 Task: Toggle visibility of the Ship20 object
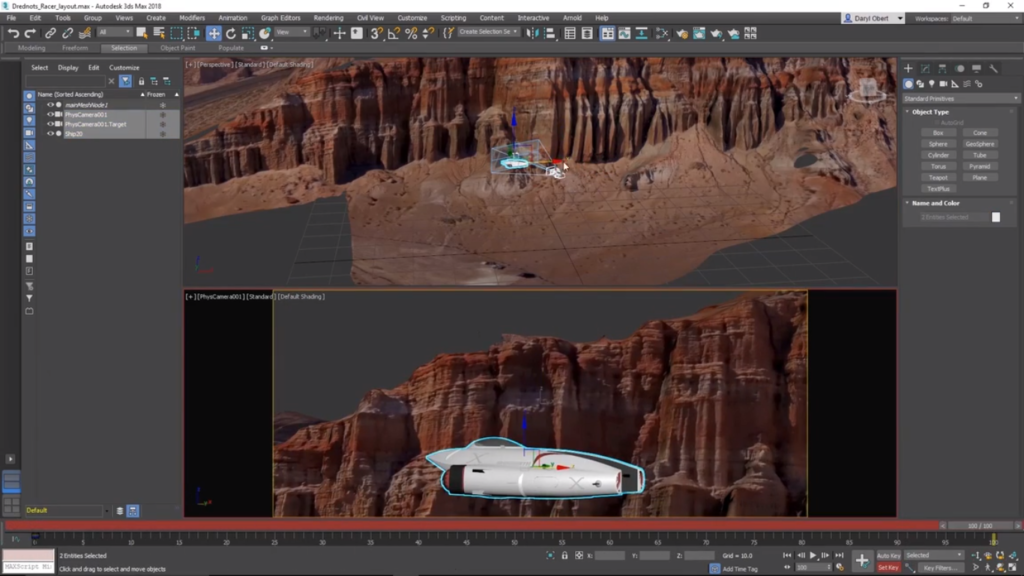tap(50, 134)
